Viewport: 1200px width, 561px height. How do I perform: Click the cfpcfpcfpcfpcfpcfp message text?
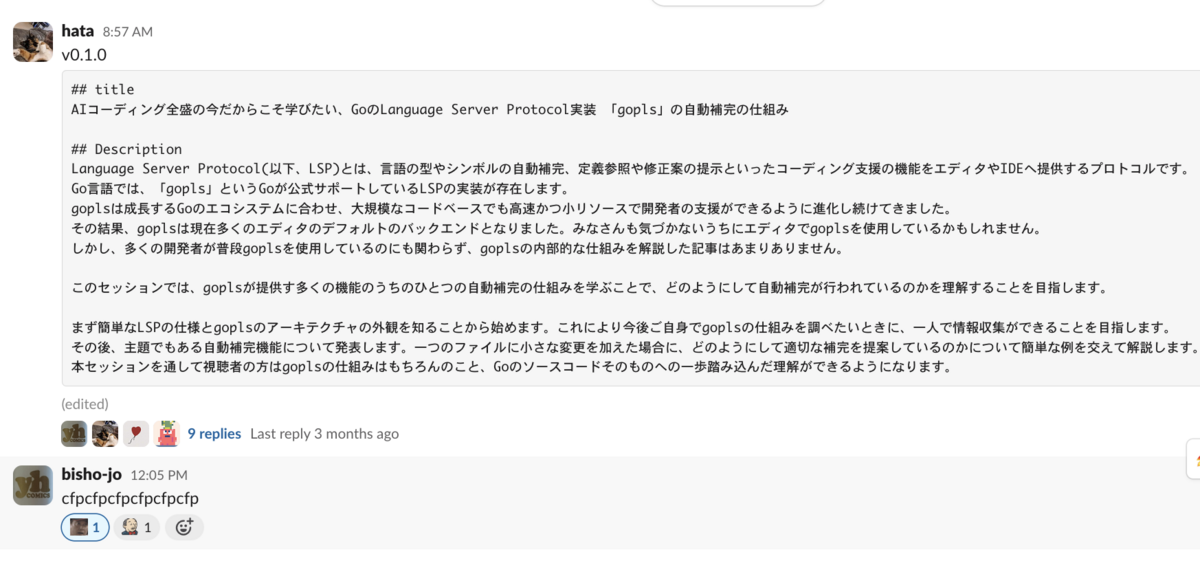(x=130, y=498)
